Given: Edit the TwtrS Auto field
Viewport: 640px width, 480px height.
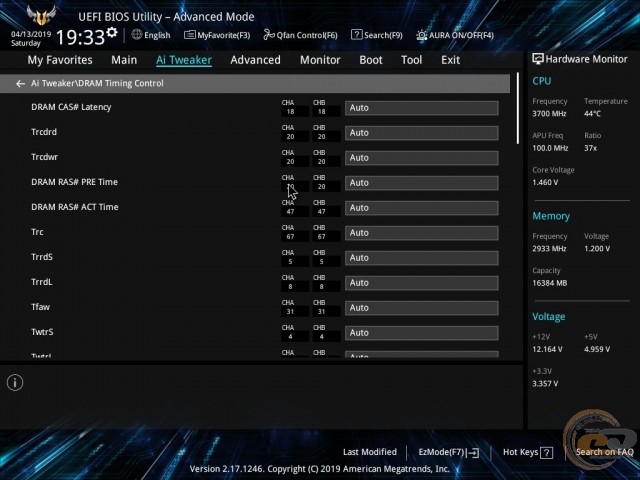Looking at the screenshot, I should pyautogui.click(x=422, y=333).
